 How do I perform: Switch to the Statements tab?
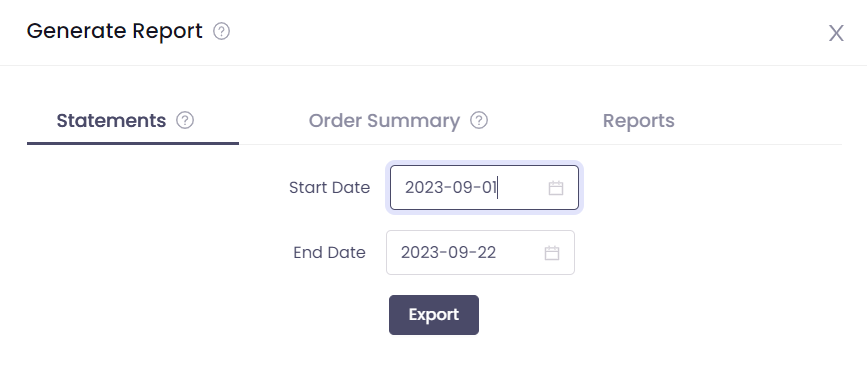point(111,121)
